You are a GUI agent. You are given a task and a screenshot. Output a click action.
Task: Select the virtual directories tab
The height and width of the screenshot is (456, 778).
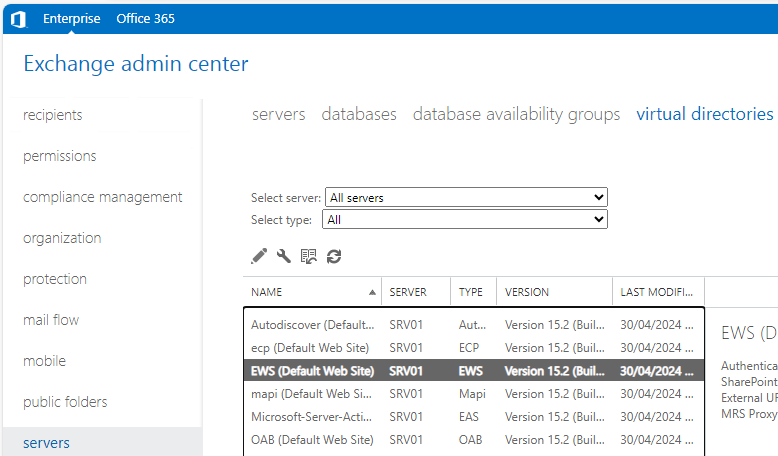(x=704, y=114)
